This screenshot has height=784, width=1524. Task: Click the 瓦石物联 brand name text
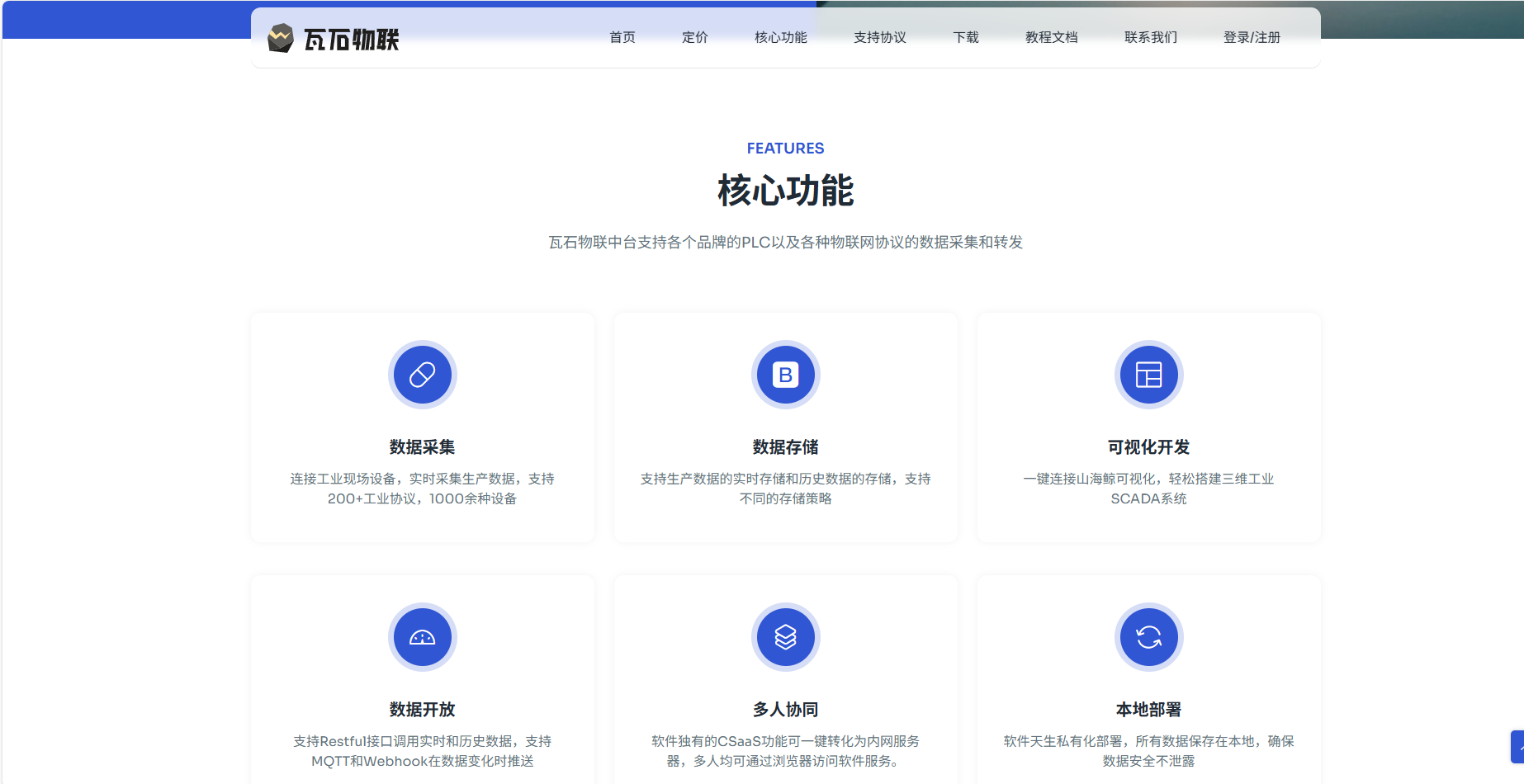[352, 39]
